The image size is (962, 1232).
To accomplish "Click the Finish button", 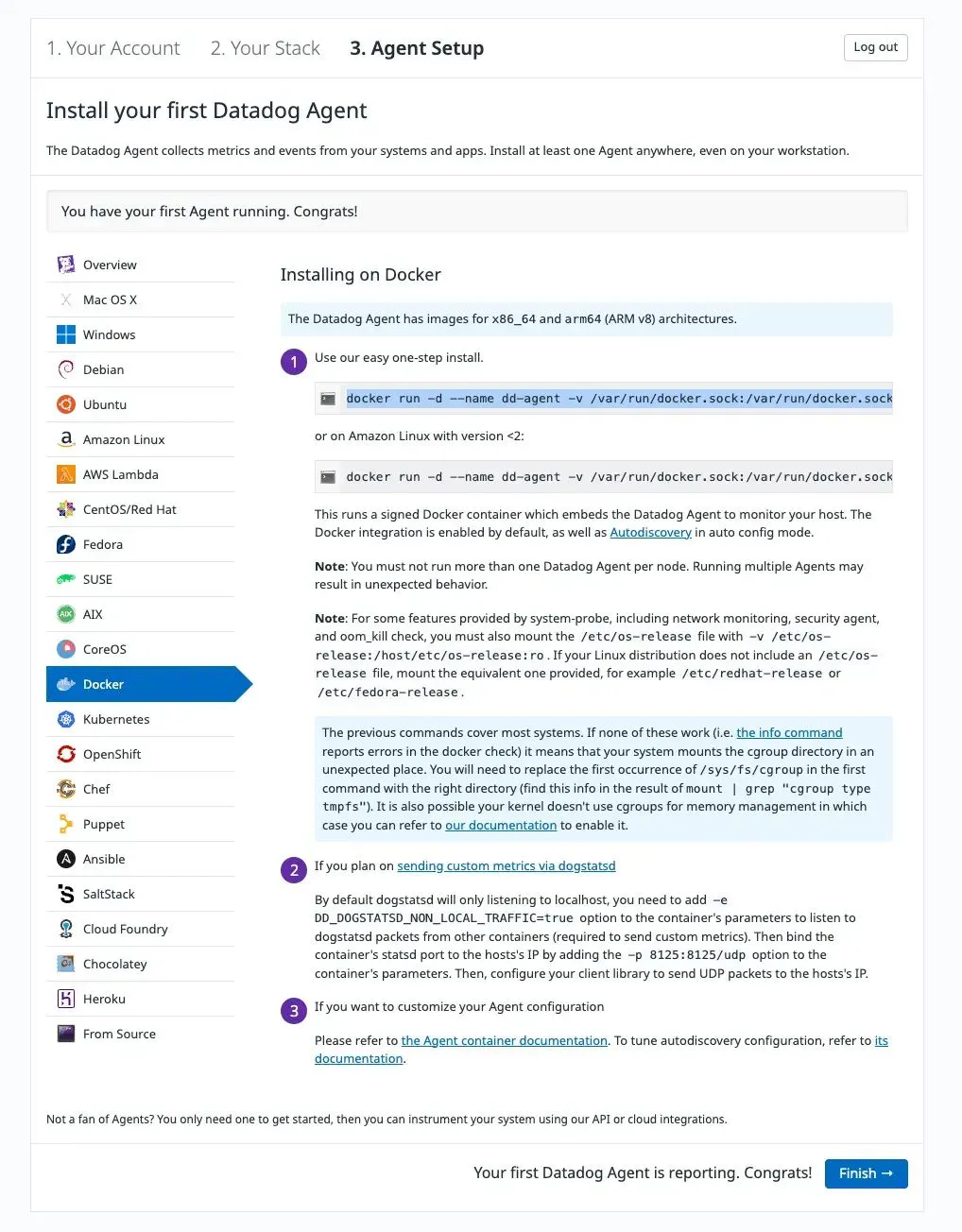I will click(866, 1173).
